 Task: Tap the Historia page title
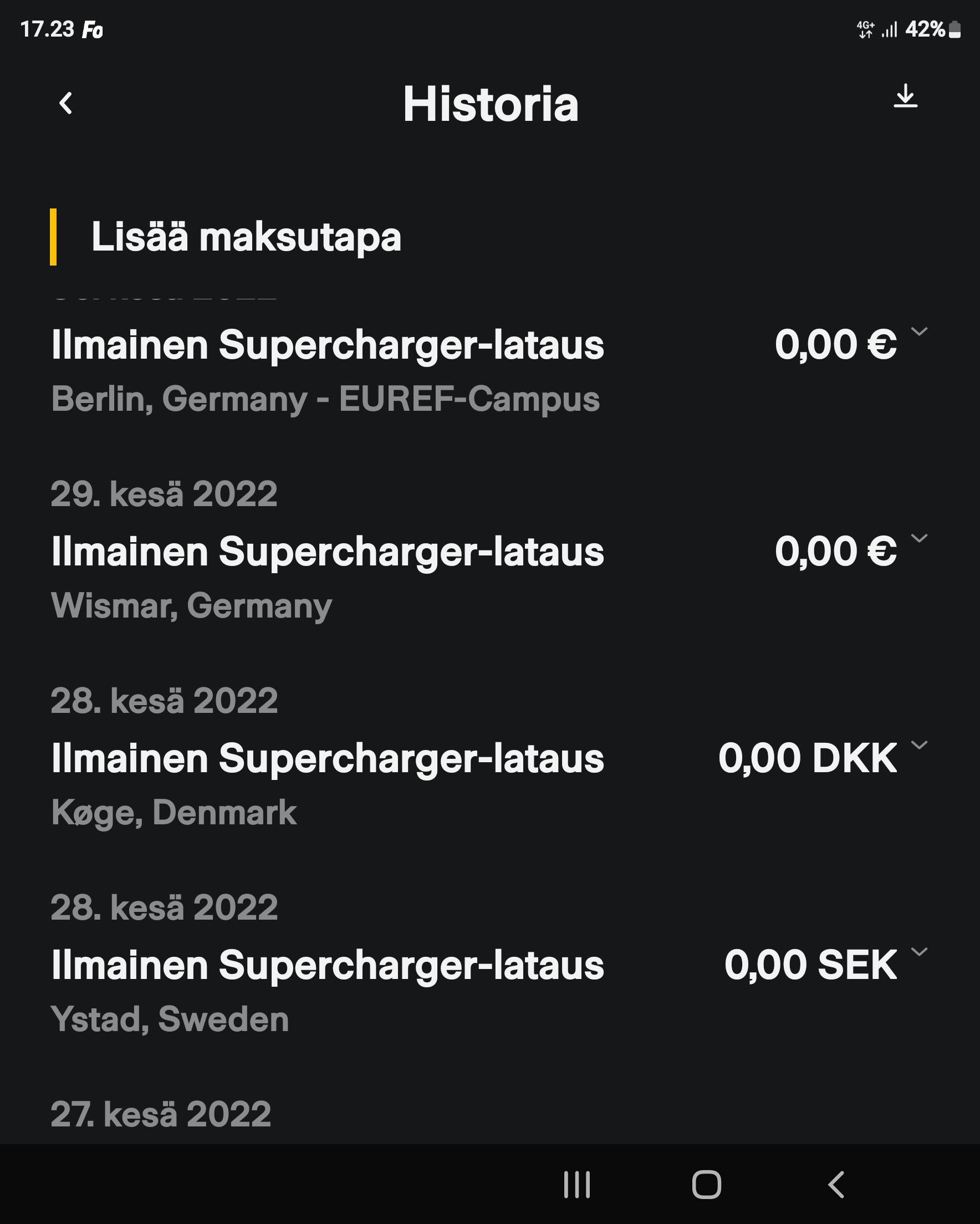click(491, 104)
